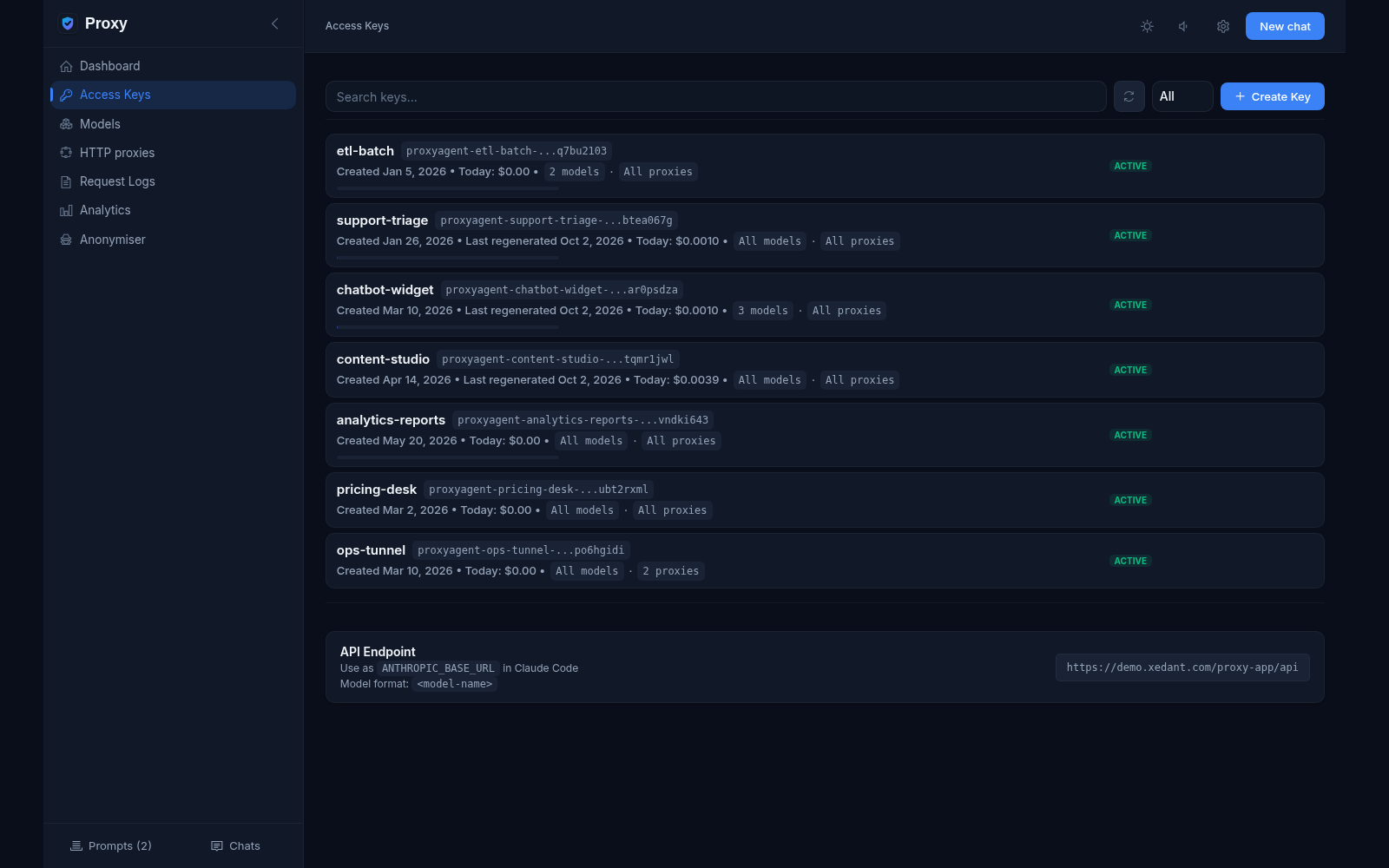The image size is (1389, 868).
Task: Open the chatbot-widget key entry
Action: (x=825, y=305)
